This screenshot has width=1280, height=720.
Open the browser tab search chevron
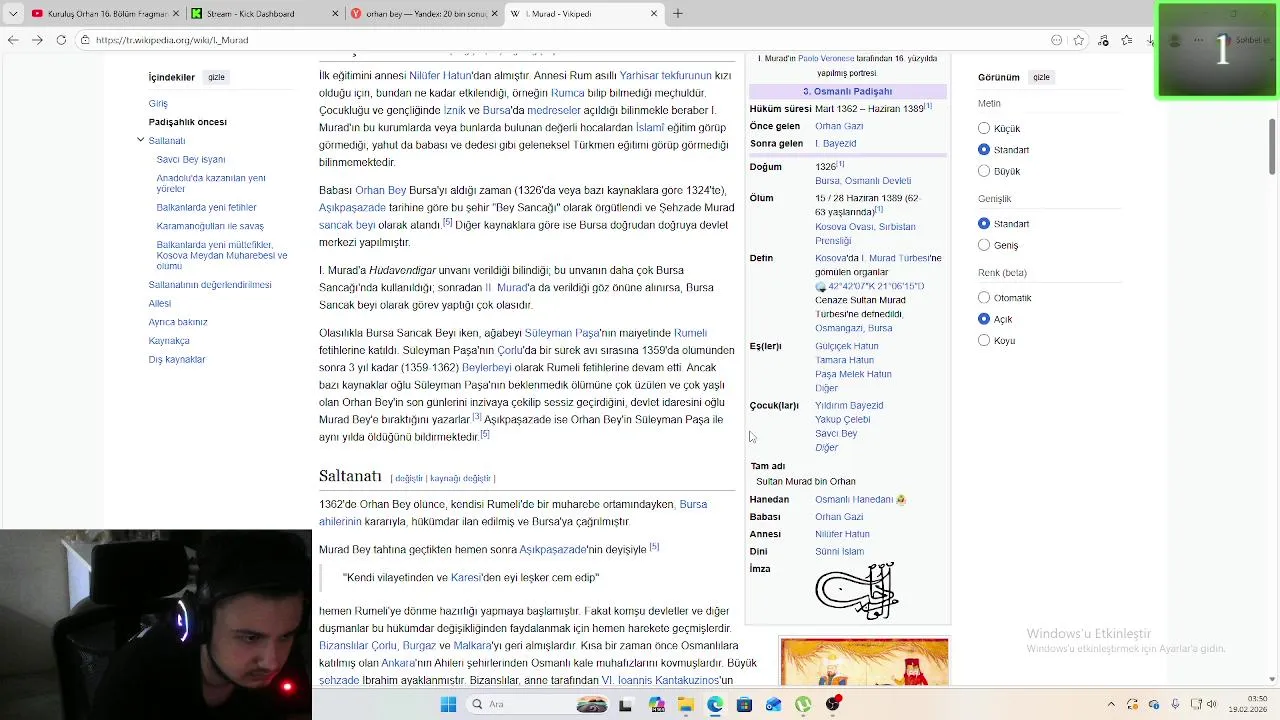coord(13,14)
